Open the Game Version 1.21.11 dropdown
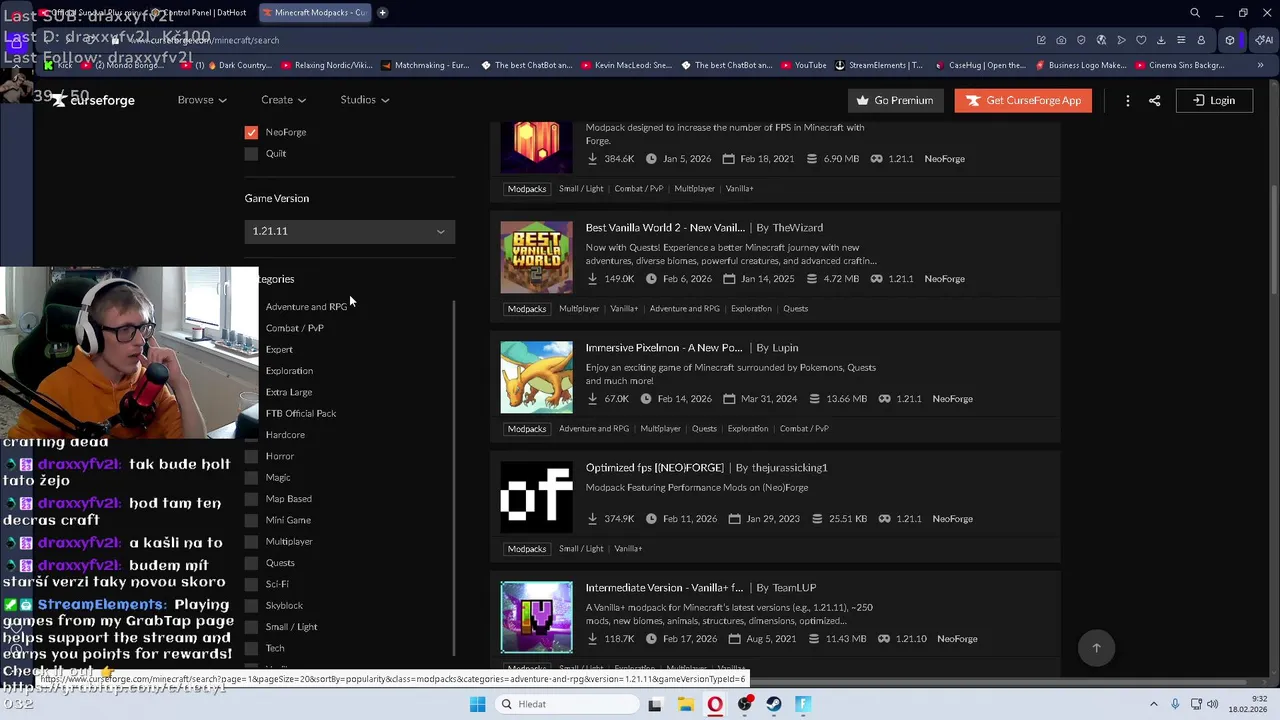1280x720 pixels. pyautogui.click(x=350, y=231)
